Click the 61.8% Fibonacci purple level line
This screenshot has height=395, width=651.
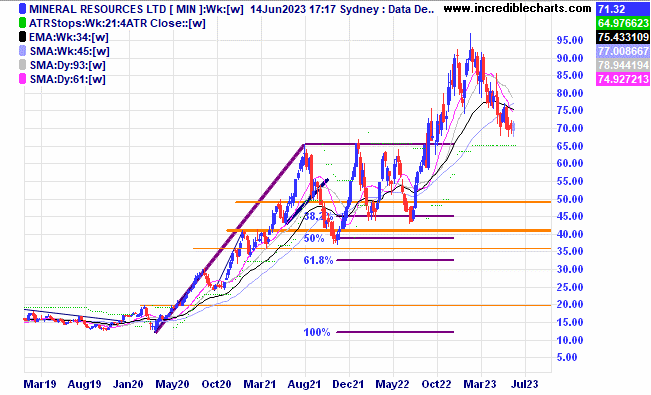click(x=395, y=260)
